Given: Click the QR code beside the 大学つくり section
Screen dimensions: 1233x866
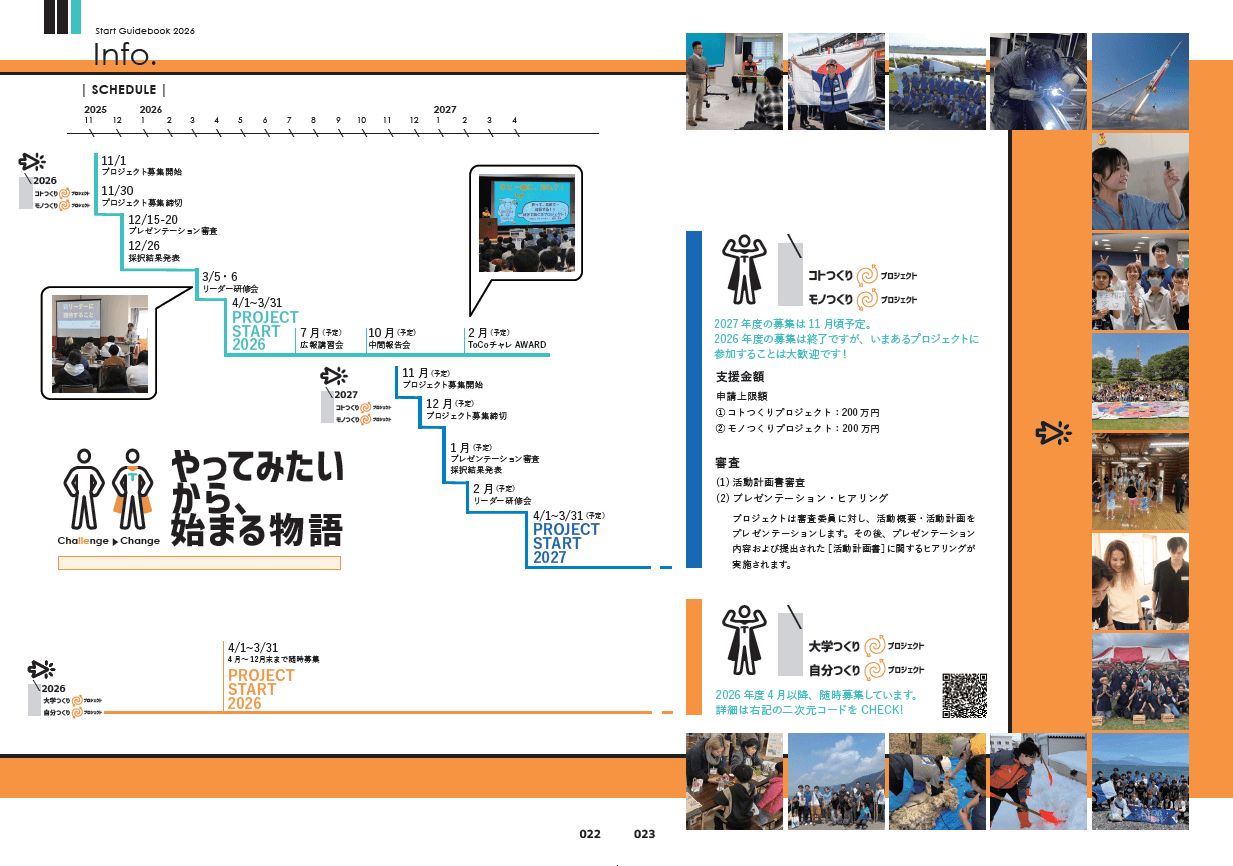Looking at the screenshot, I should coord(965,695).
